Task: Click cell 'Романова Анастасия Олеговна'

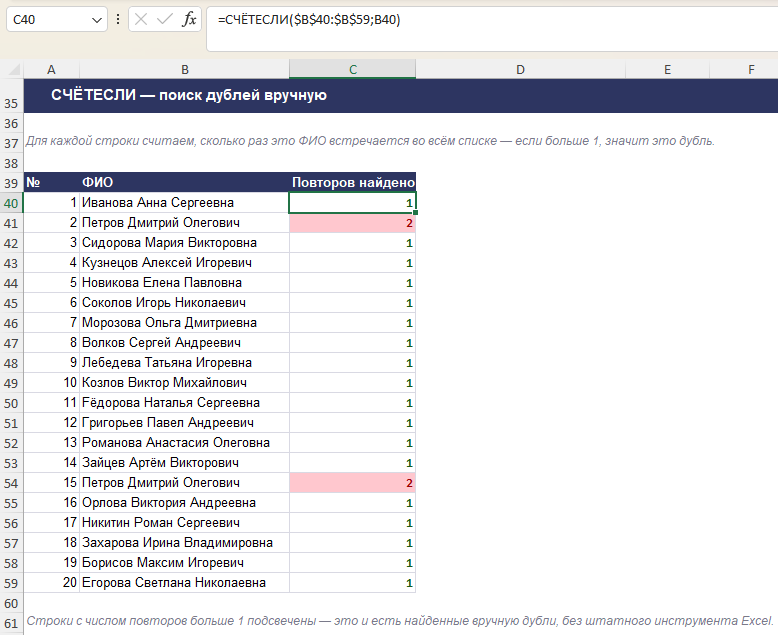Action: [x=185, y=443]
